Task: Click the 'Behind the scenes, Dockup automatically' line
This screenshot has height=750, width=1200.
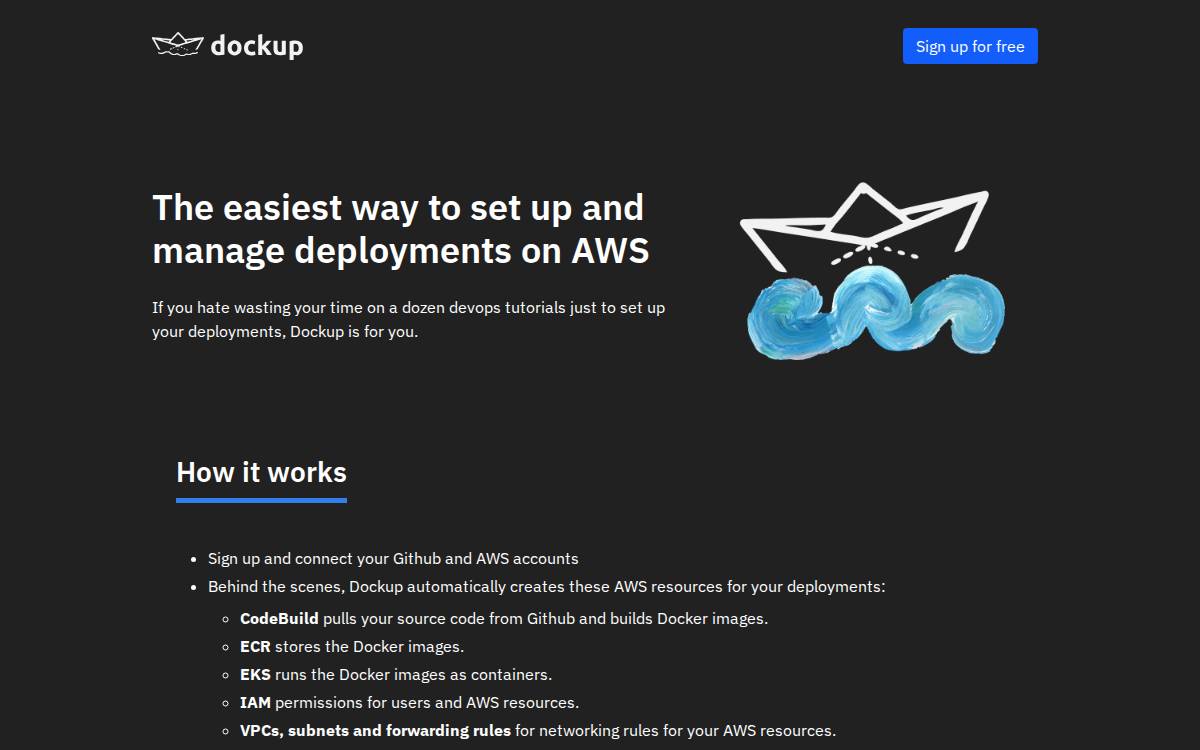Action: pos(546,586)
